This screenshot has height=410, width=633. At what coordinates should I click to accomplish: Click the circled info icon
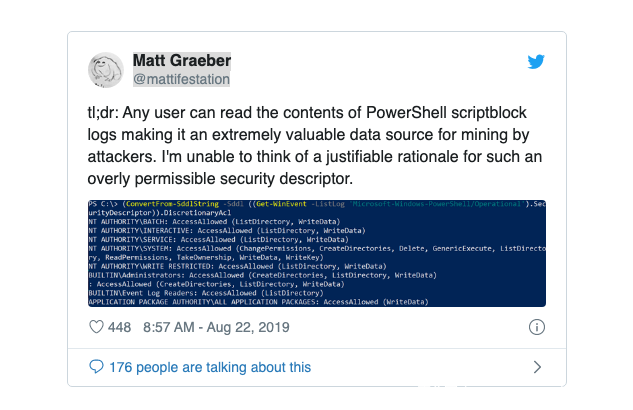pos(536,327)
